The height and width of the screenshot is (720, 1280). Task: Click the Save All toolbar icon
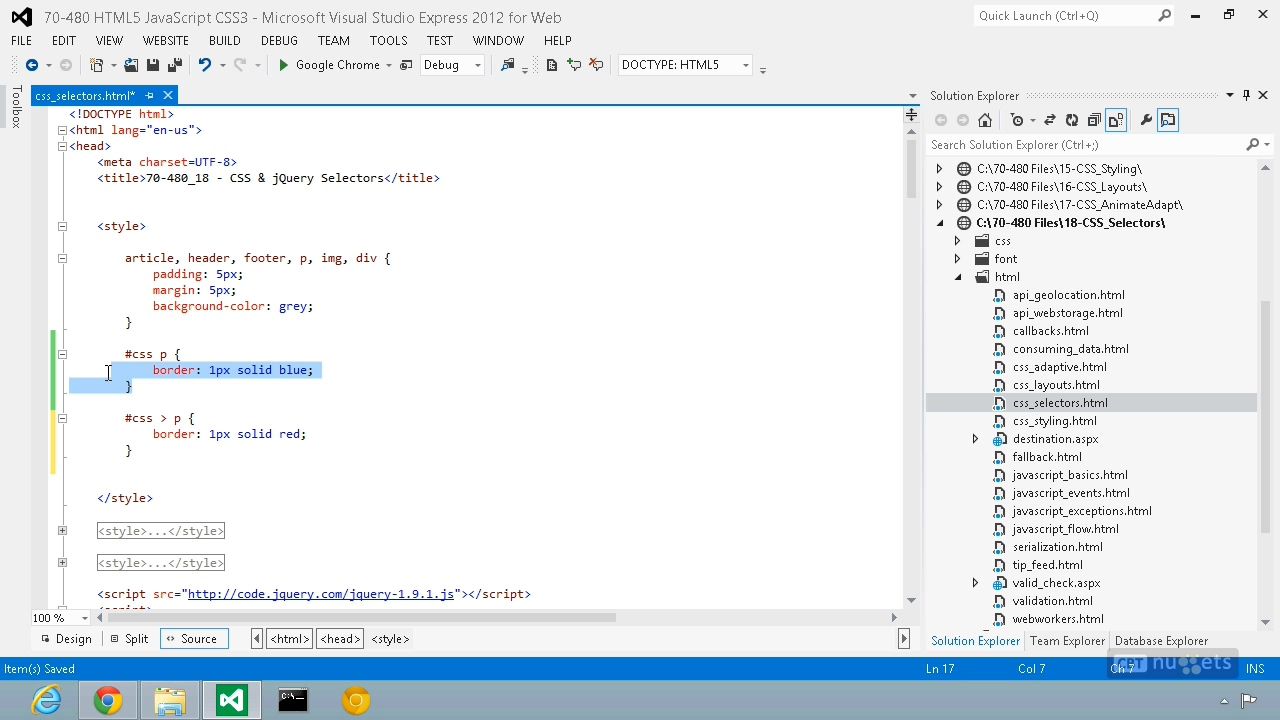pos(174,65)
